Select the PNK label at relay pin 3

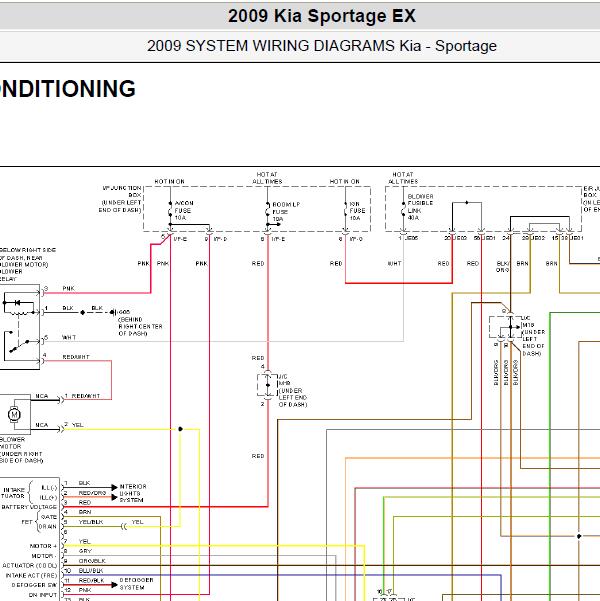[x=68, y=289]
